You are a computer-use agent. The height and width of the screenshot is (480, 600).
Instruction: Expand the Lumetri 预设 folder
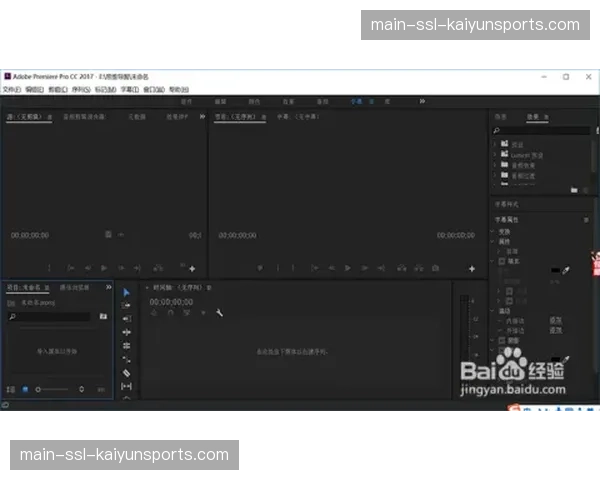[495, 155]
